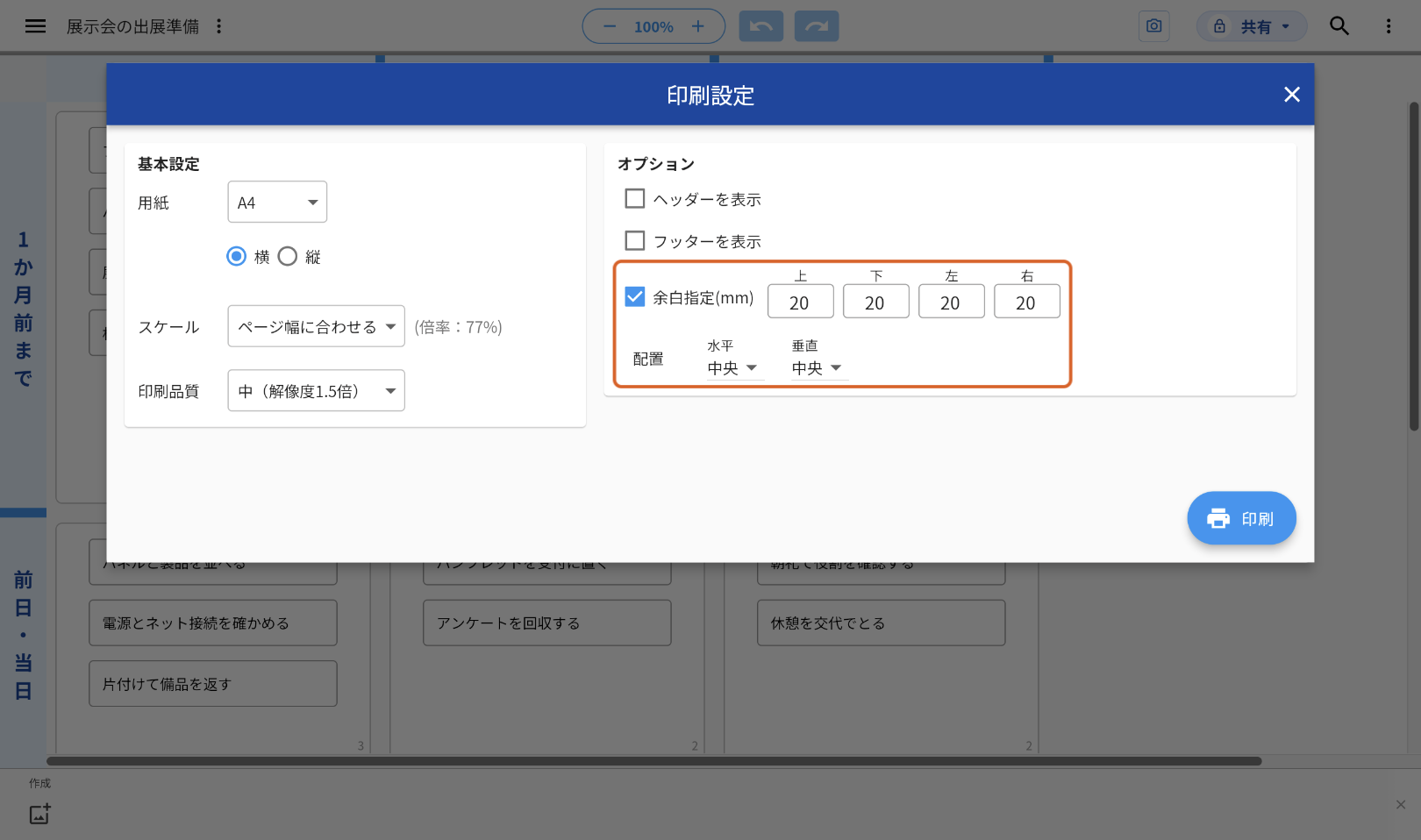This screenshot has height=840, width=1421.
Task: Select the 休憩を交代でとる card
Action: point(882,623)
